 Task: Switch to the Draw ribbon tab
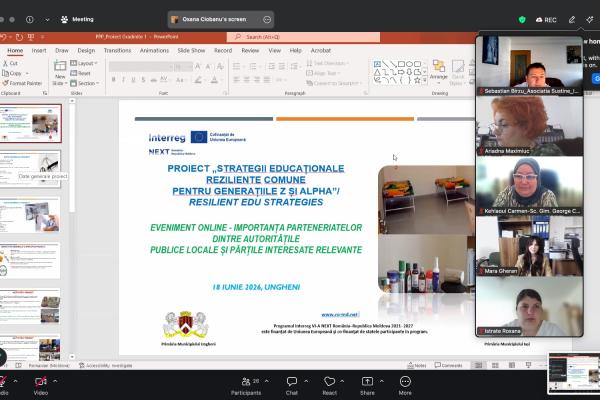point(62,51)
